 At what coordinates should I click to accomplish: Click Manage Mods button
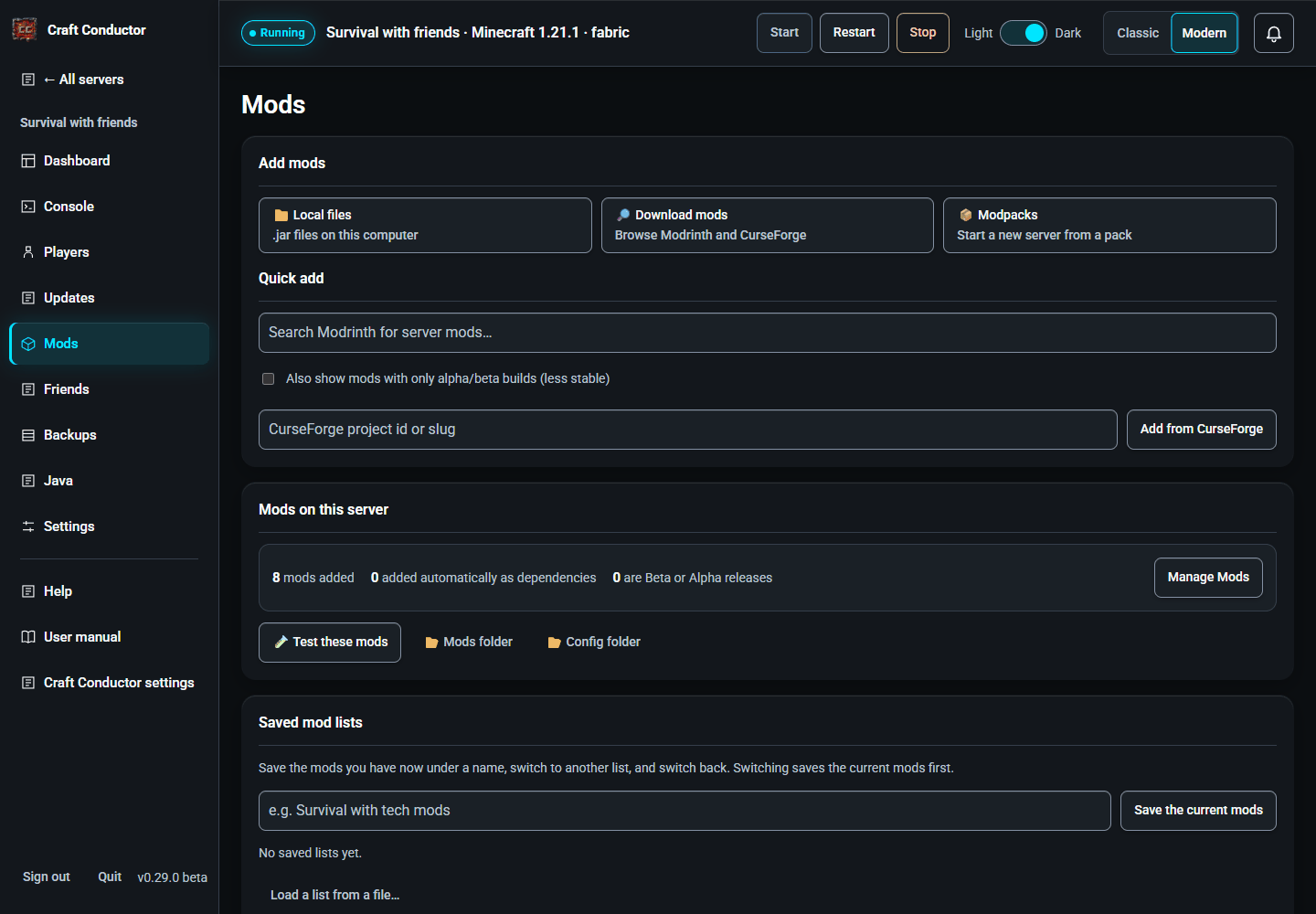point(1208,578)
